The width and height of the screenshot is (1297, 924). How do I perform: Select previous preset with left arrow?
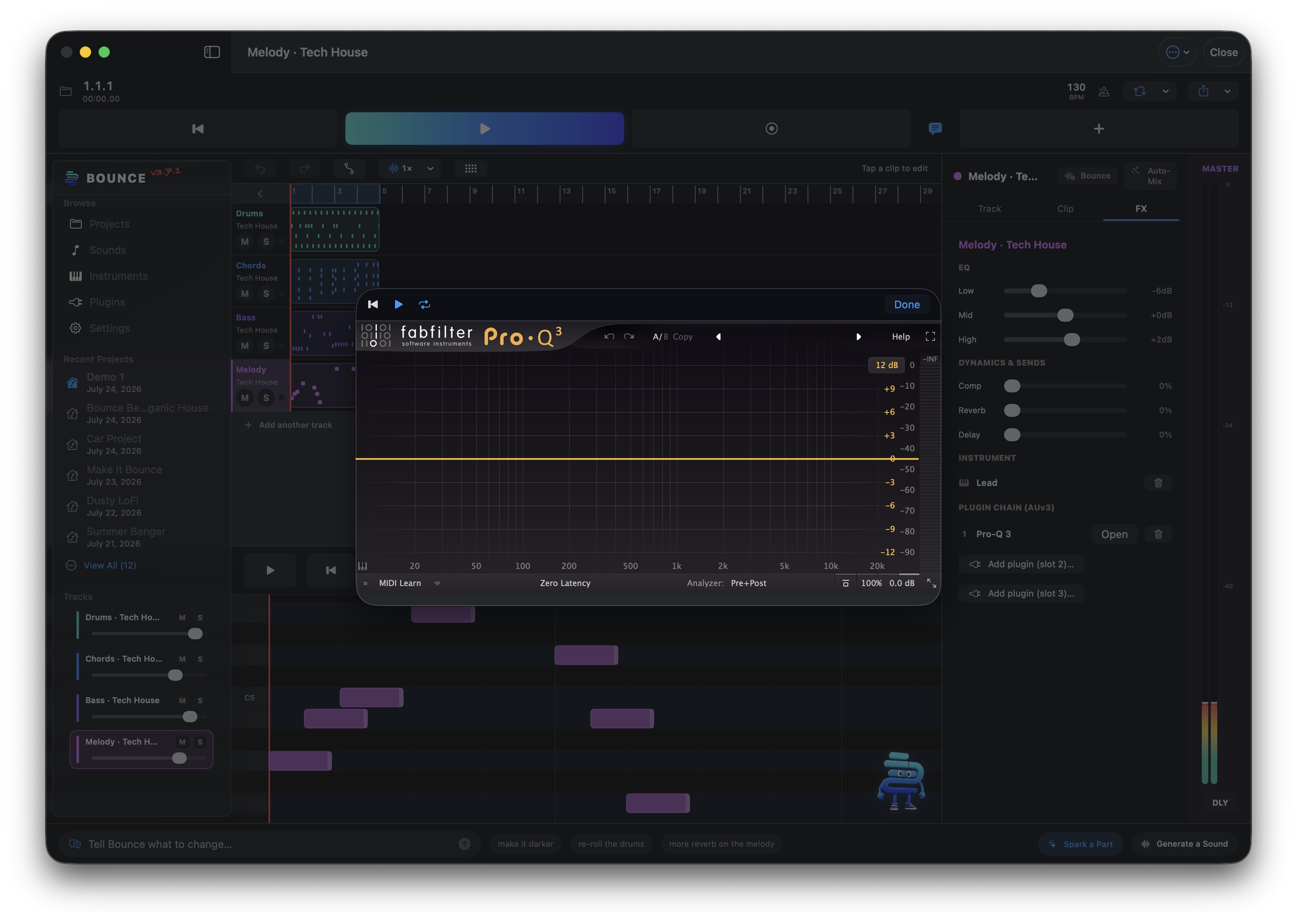coord(718,337)
